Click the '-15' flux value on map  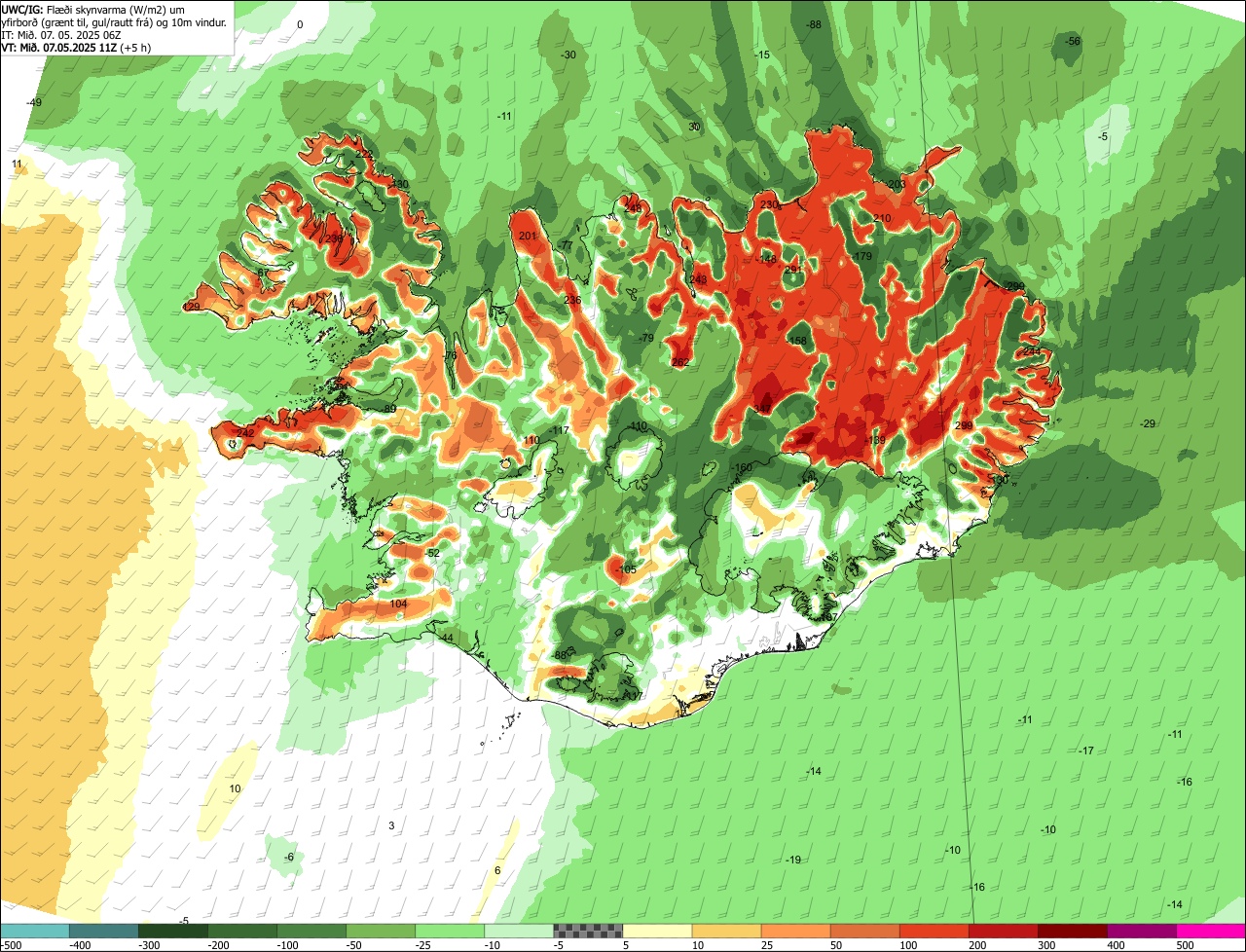click(763, 55)
